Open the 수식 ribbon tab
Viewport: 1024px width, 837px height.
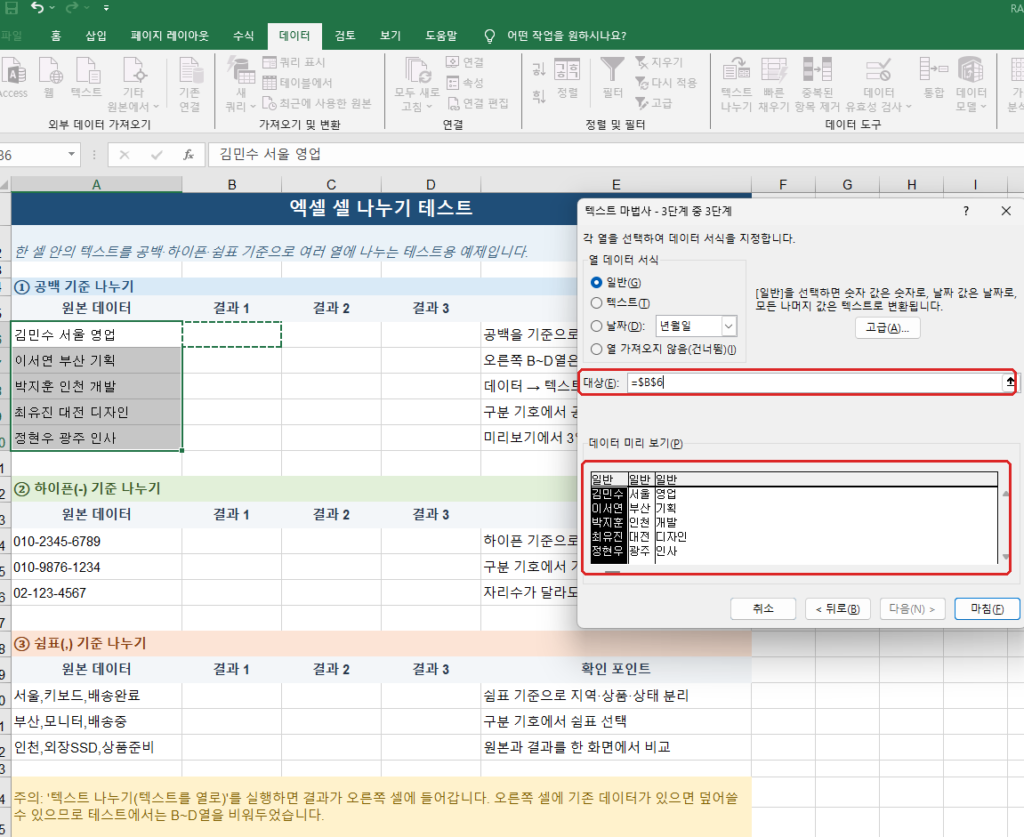pos(244,36)
